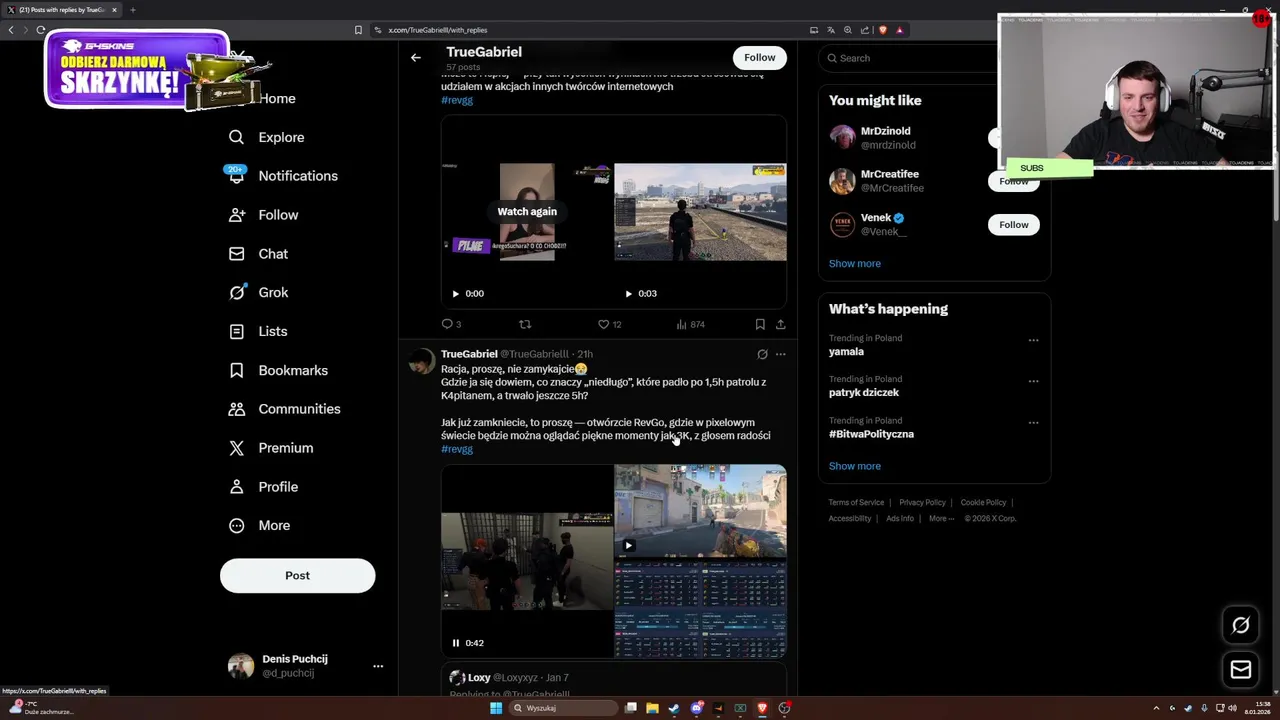Open Profile in the sidebar
Viewport: 1280px width, 720px height.
pyautogui.click(x=263, y=487)
